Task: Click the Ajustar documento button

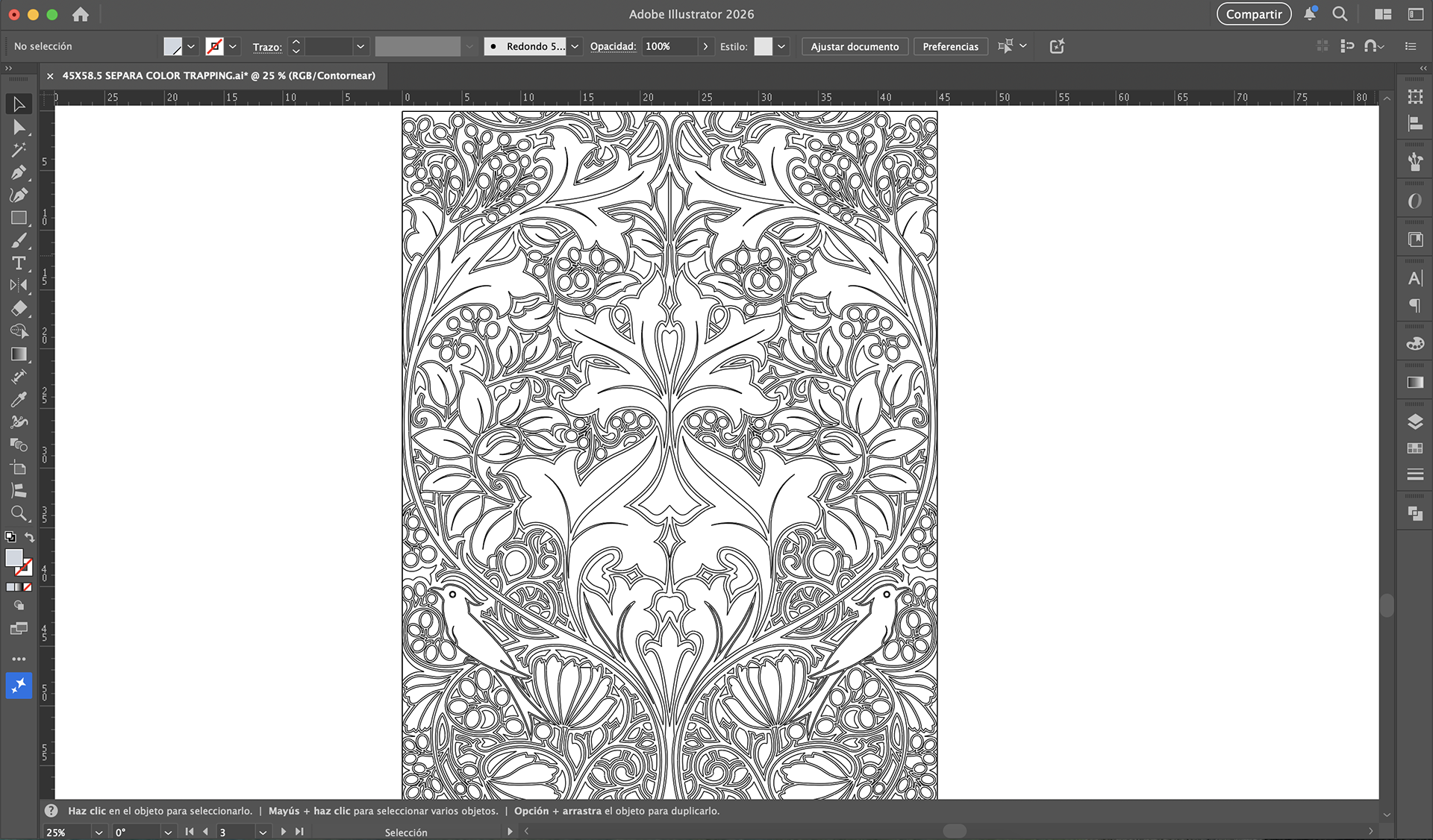Action: [855, 46]
